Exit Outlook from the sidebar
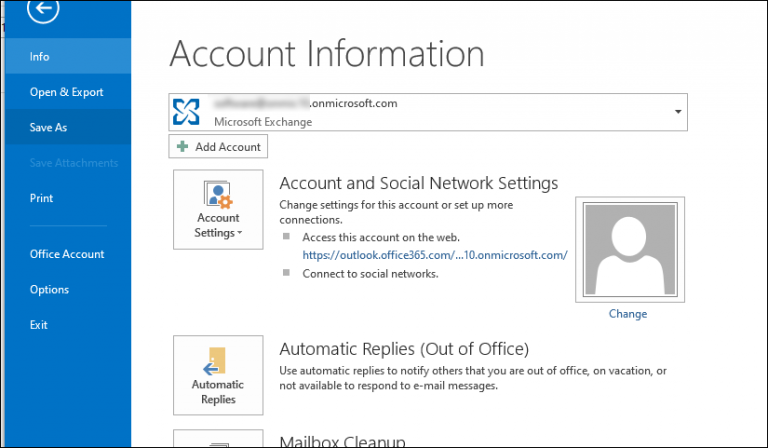Screen dimensions: 768x448 pyautogui.click(x=68, y=325)
